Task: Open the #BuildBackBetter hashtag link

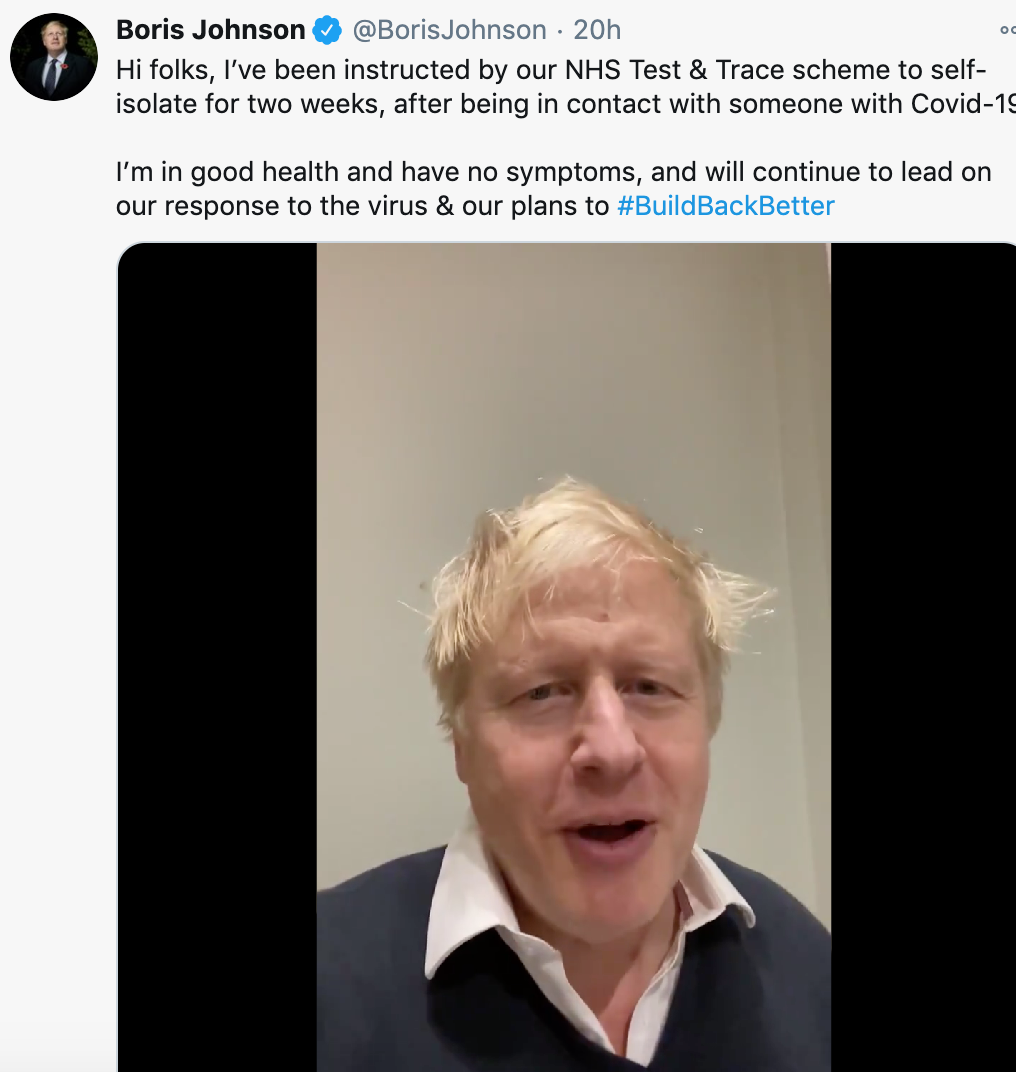Action: 726,206
